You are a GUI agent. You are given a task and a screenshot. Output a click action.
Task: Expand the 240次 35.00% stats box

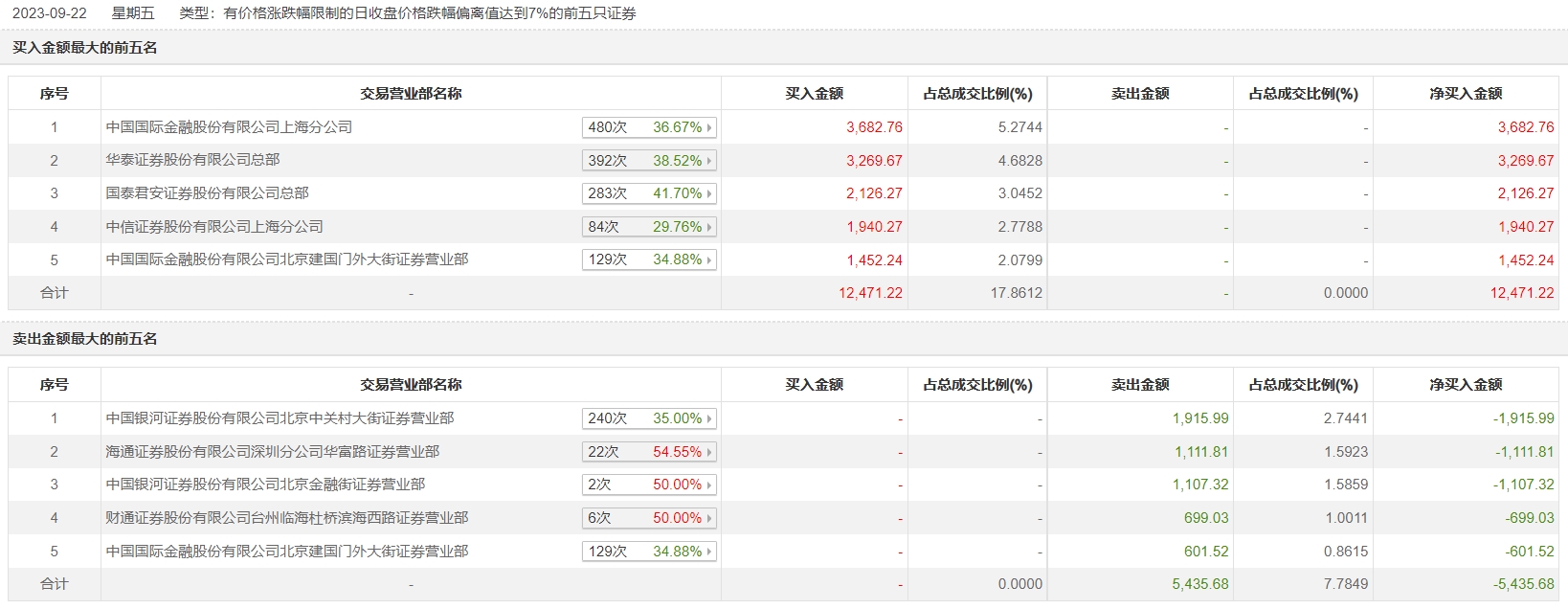(649, 418)
